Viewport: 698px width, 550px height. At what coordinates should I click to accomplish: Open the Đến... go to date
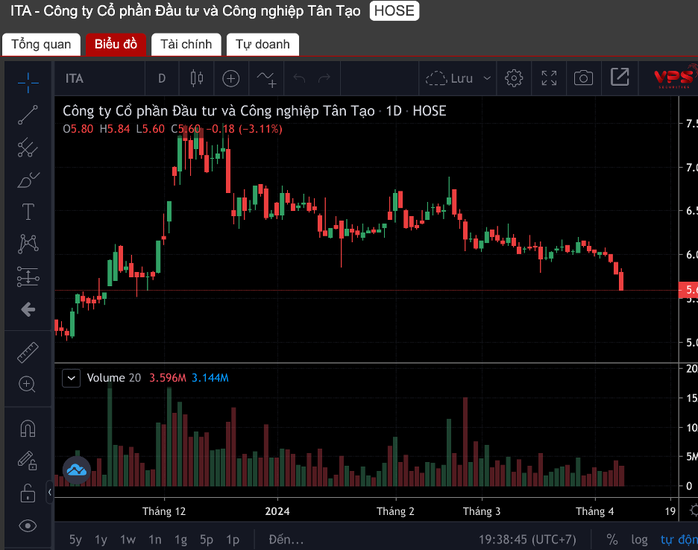[x=286, y=540]
